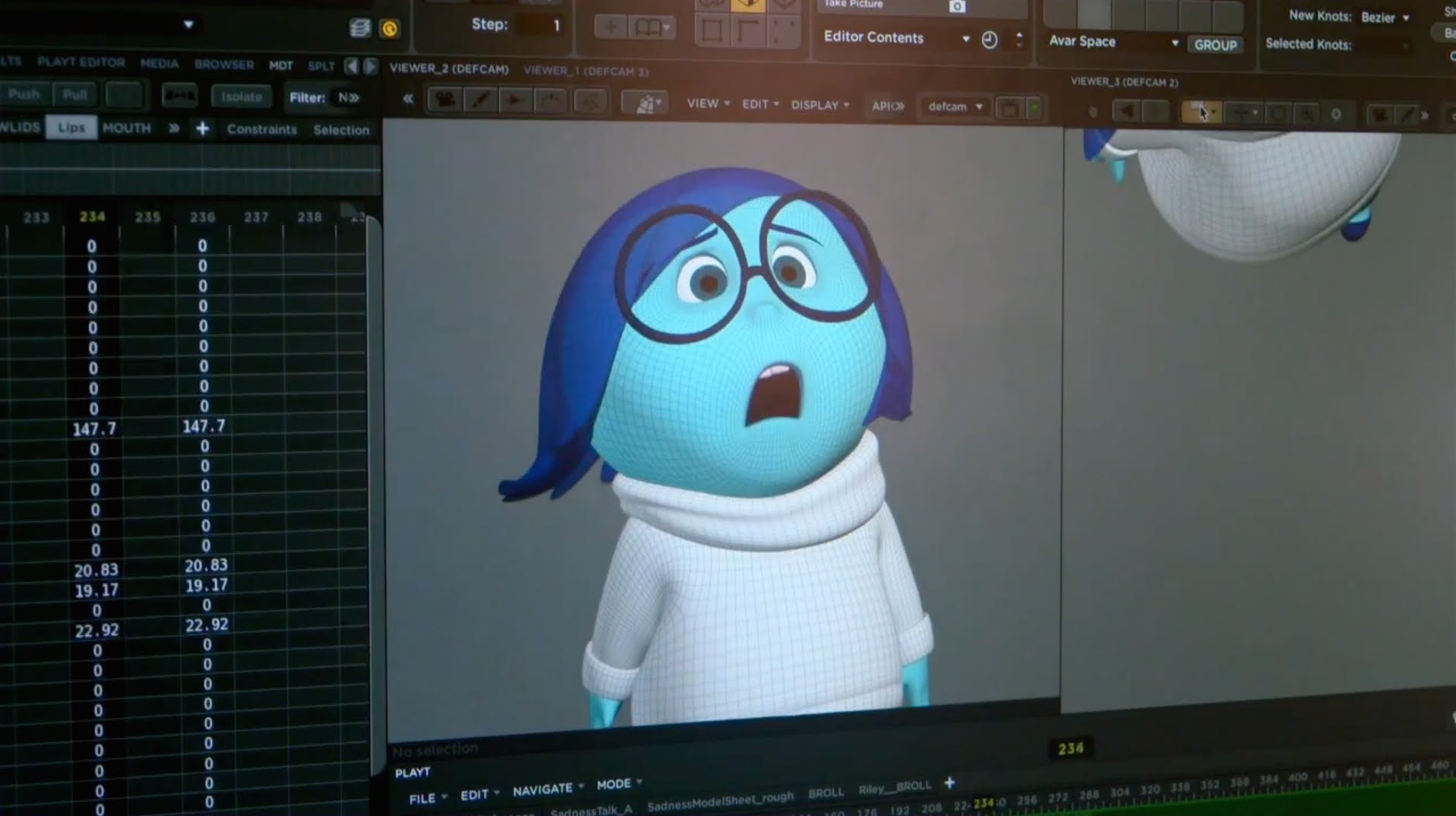Switch to the MOUTH tab

(x=128, y=127)
